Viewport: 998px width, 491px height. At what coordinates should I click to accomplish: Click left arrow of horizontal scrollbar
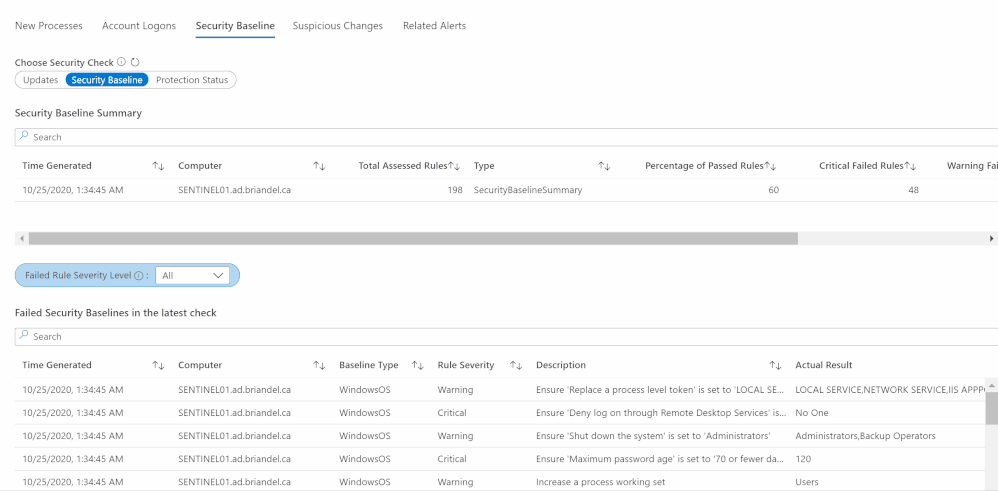22,238
